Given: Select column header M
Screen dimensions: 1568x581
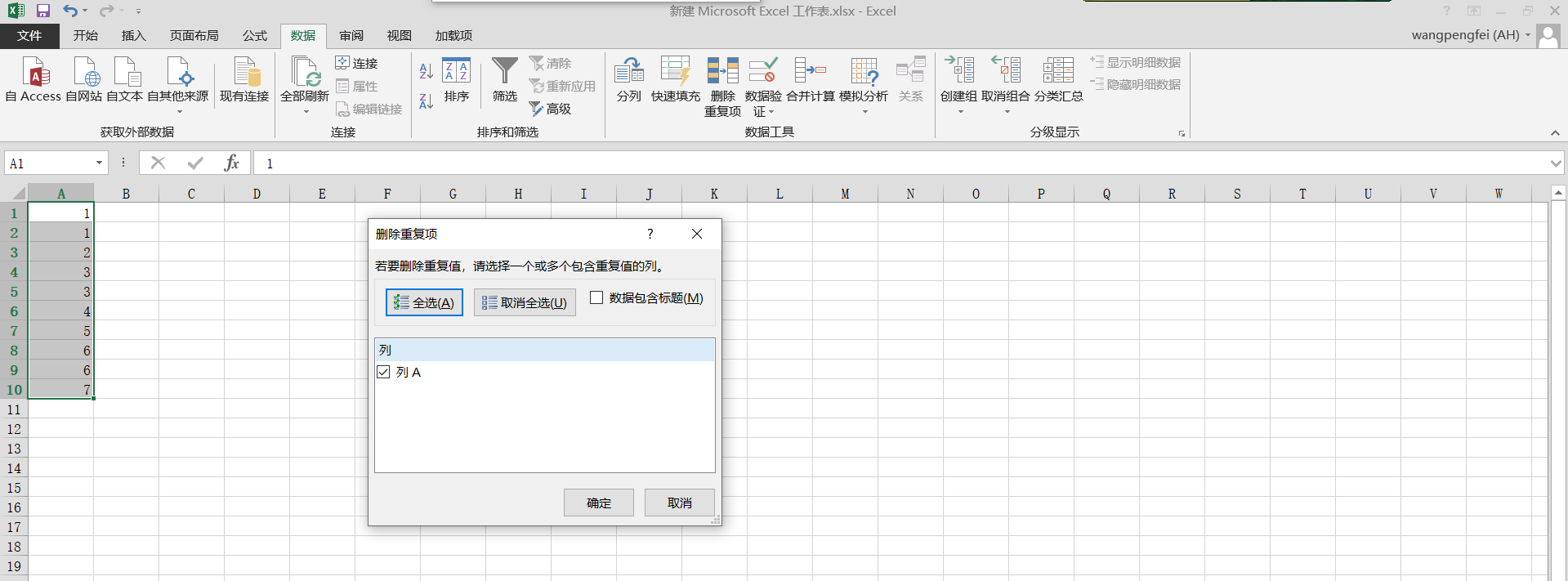Looking at the screenshot, I should click(845, 194).
